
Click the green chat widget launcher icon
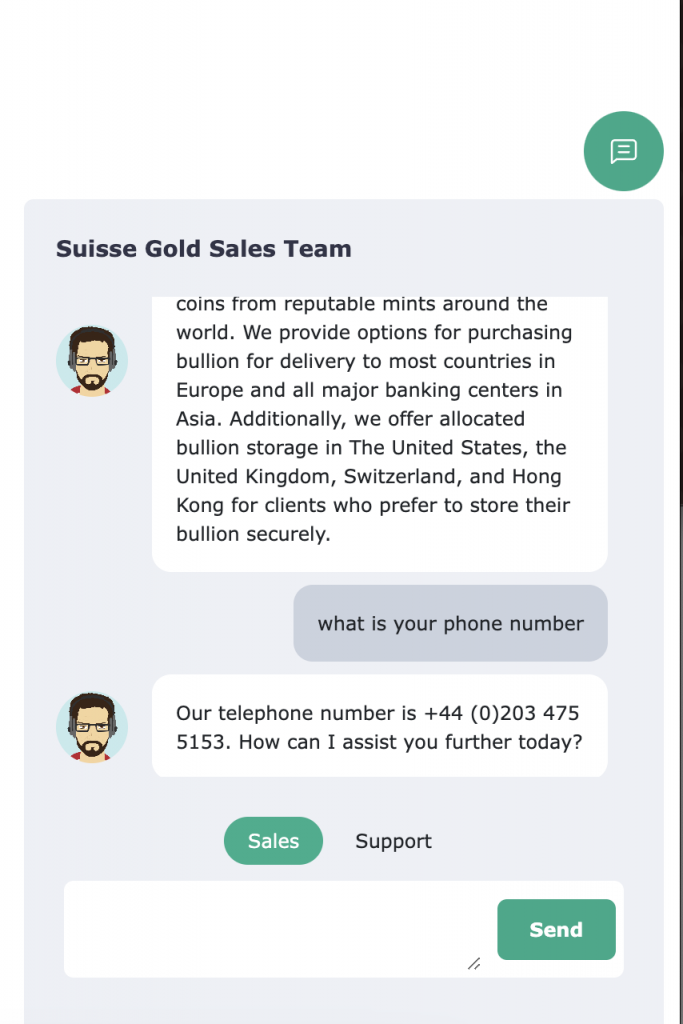click(x=624, y=151)
